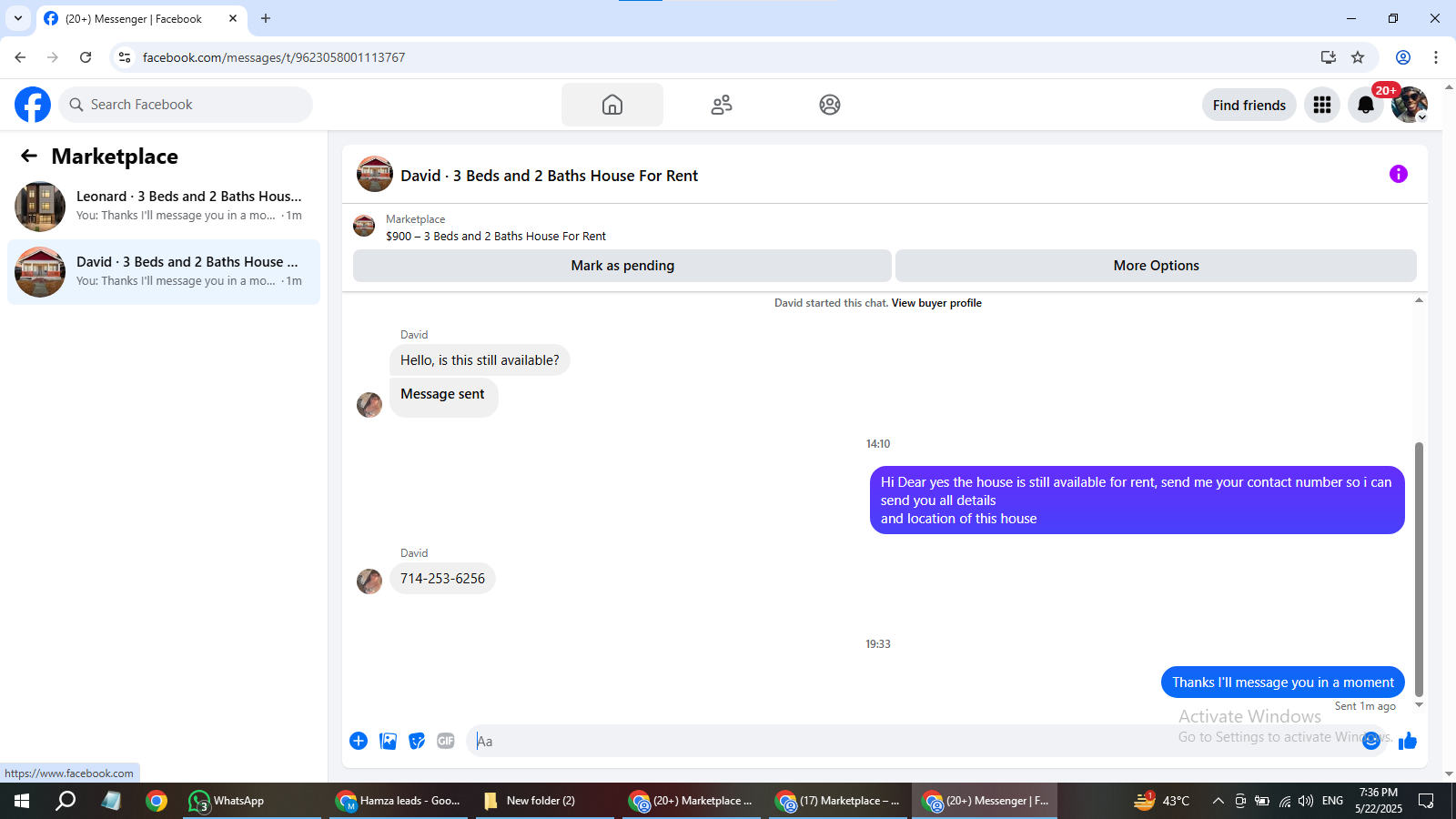Send a thumbs-up like
1456x819 pixels.
point(1408,741)
